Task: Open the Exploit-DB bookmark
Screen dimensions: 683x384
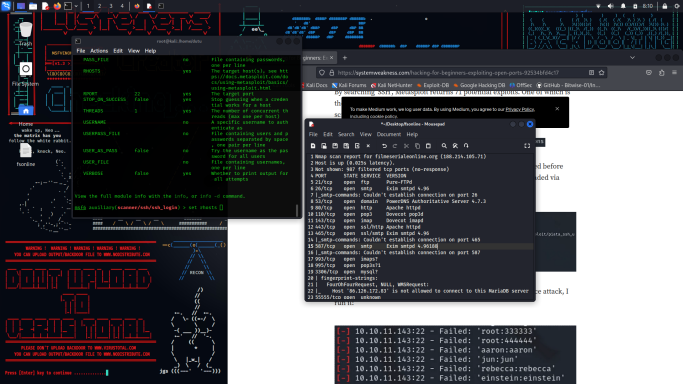Action: click(433, 85)
